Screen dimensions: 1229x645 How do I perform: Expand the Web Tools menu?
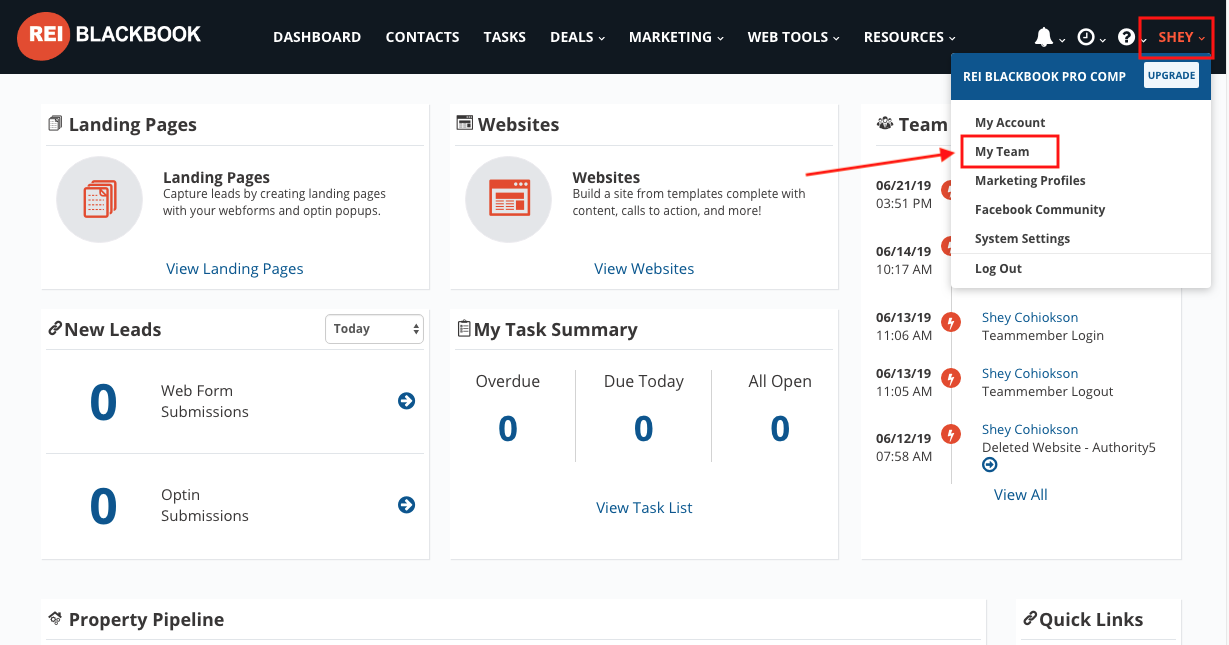click(x=794, y=37)
